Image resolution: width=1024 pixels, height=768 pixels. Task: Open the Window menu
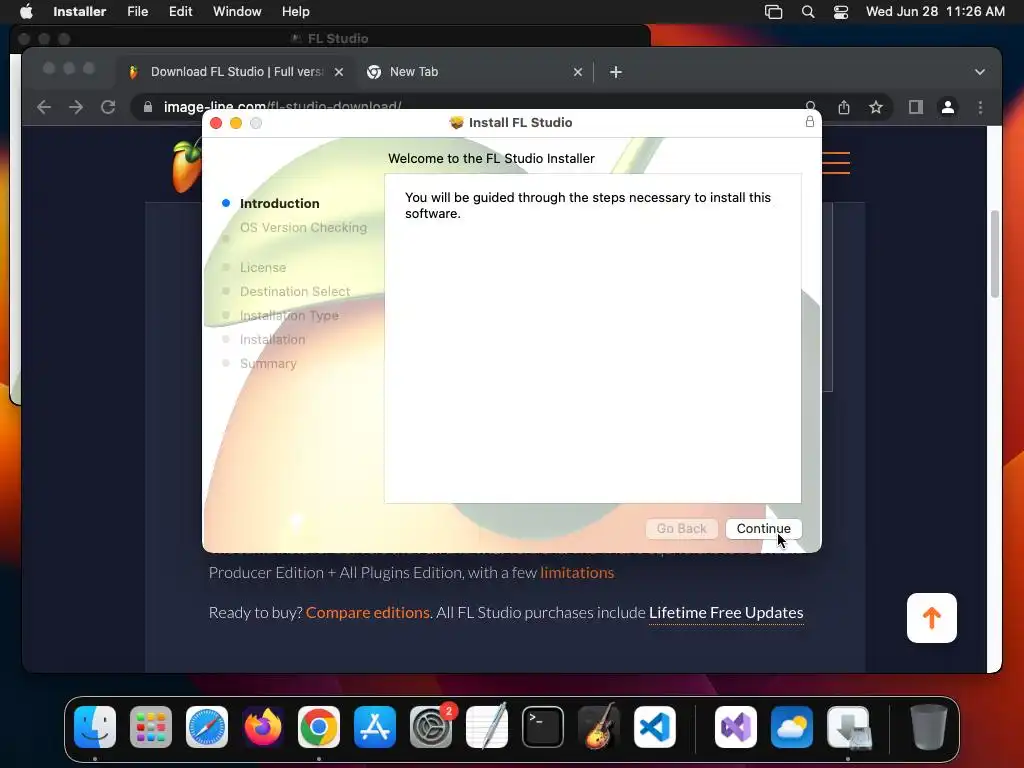pyautogui.click(x=237, y=11)
